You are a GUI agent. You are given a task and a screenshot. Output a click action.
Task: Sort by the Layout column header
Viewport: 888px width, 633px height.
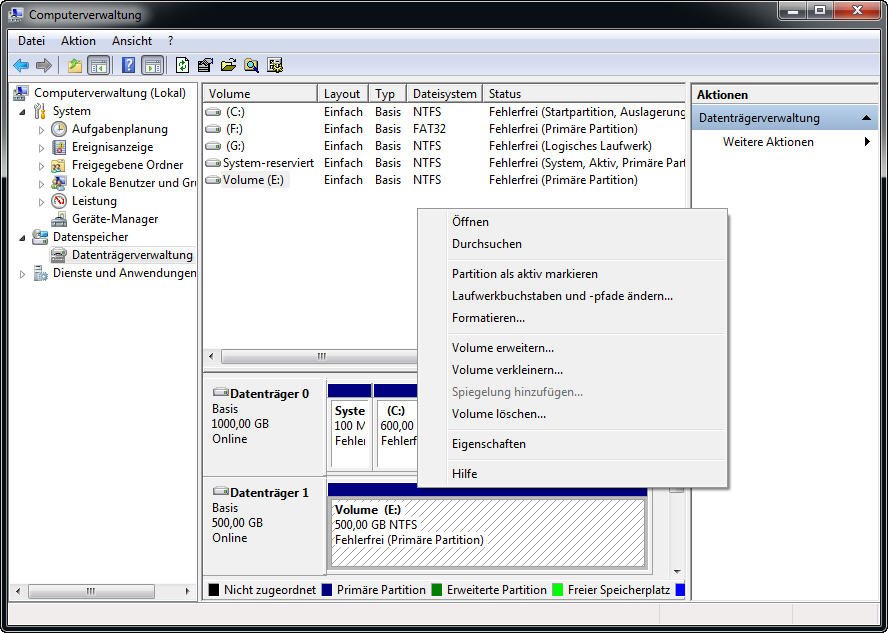point(343,93)
